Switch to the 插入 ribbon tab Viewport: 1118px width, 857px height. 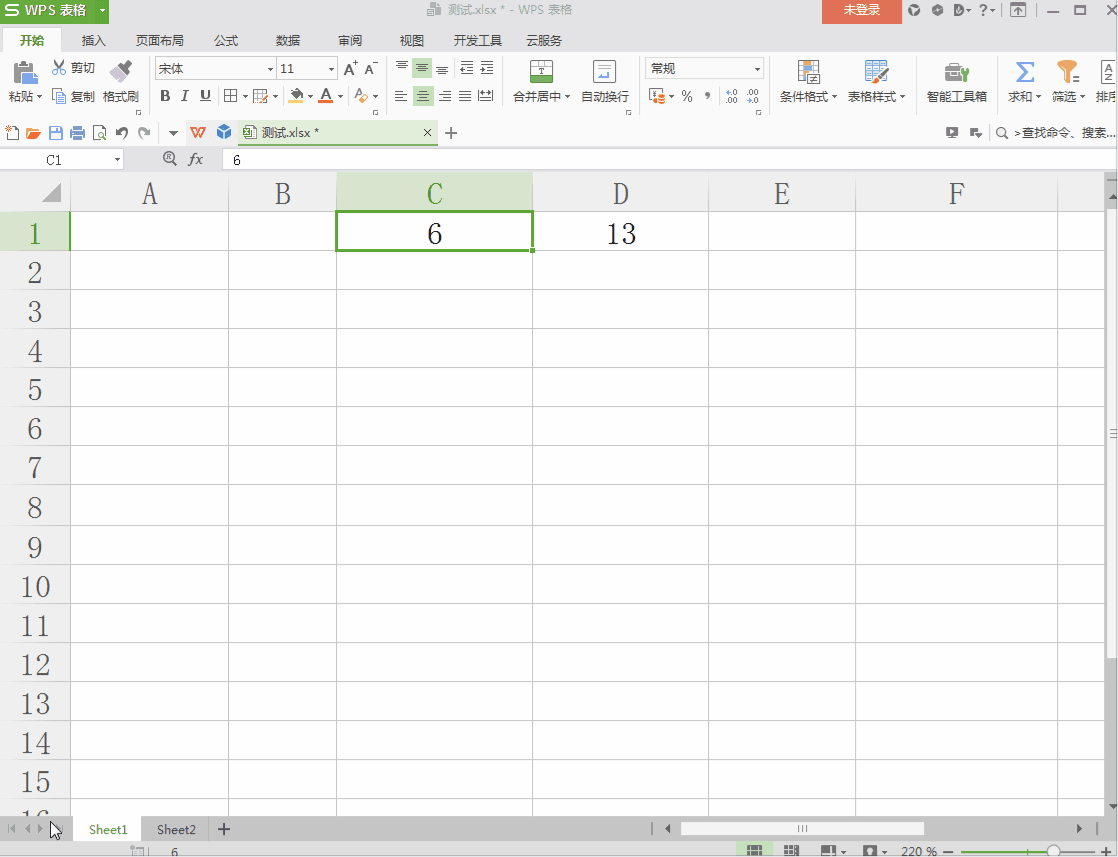(x=93, y=41)
